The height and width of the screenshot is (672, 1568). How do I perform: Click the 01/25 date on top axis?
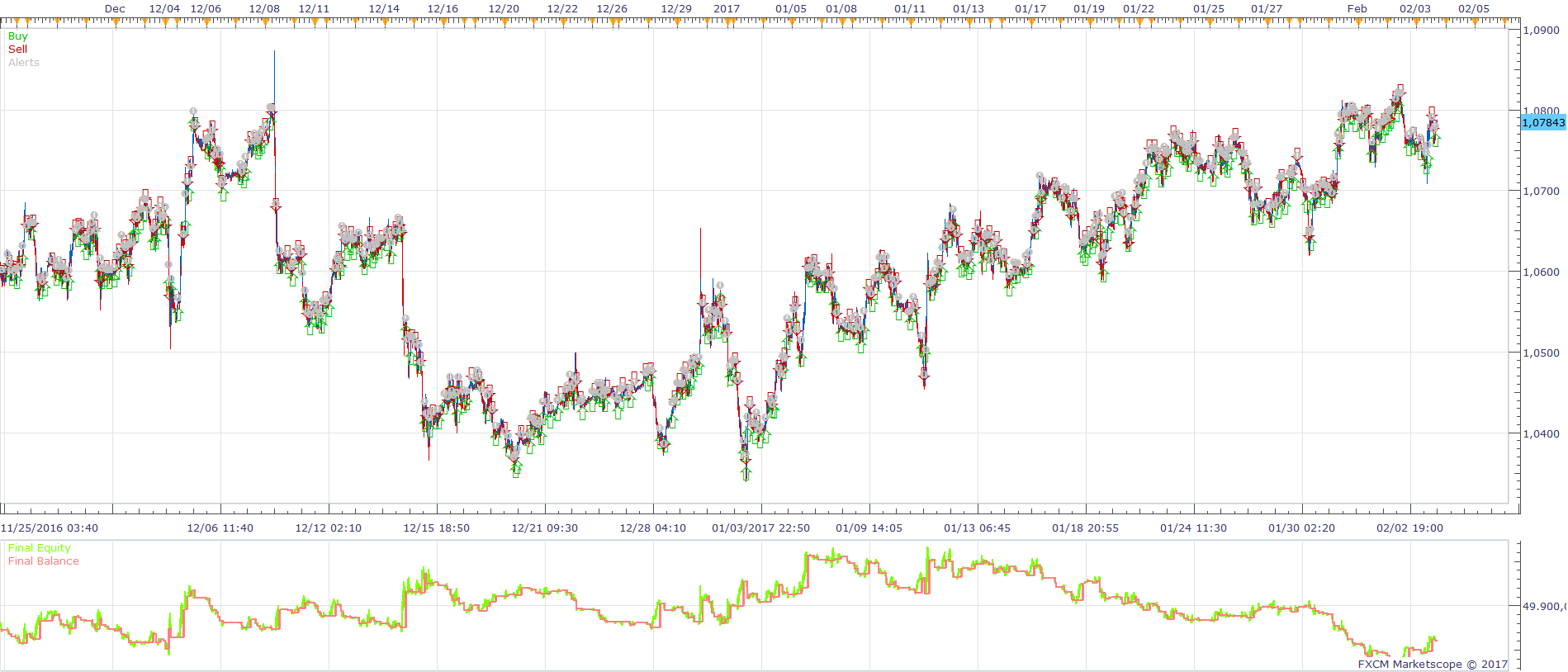coord(1209,9)
